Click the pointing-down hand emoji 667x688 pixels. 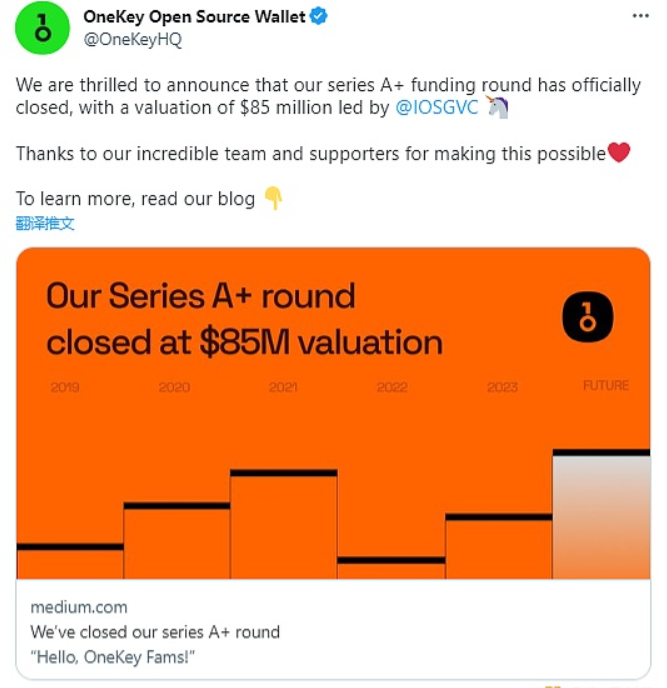(x=273, y=198)
